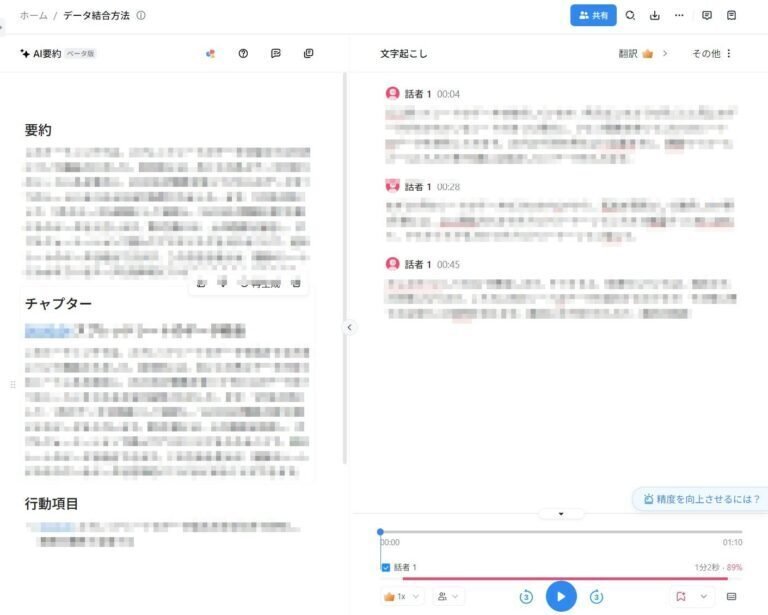Select the AI要約 panel title
This screenshot has width=768, height=615.
tap(47, 53)
